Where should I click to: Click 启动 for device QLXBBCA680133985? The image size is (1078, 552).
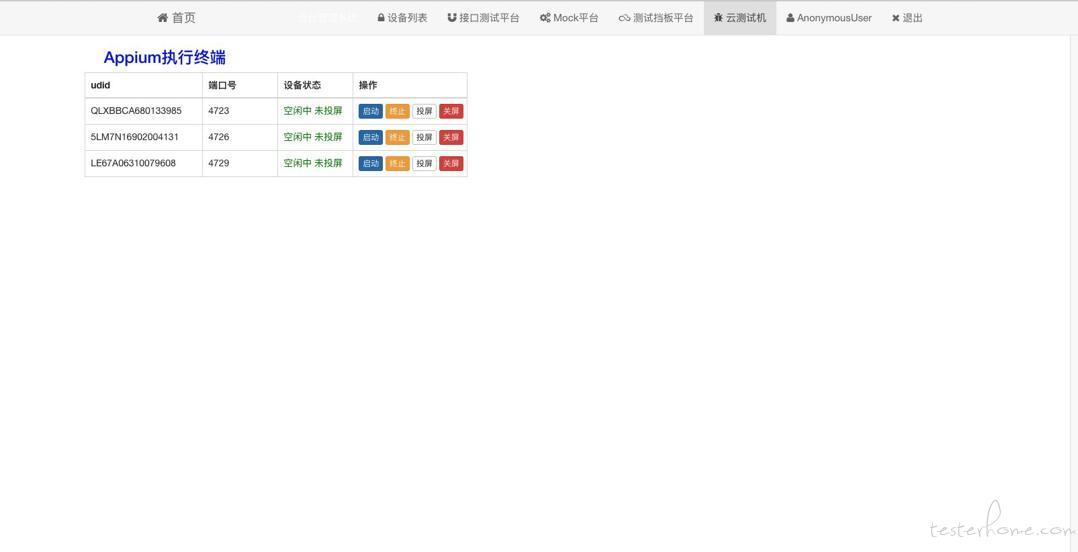(371, 111)
